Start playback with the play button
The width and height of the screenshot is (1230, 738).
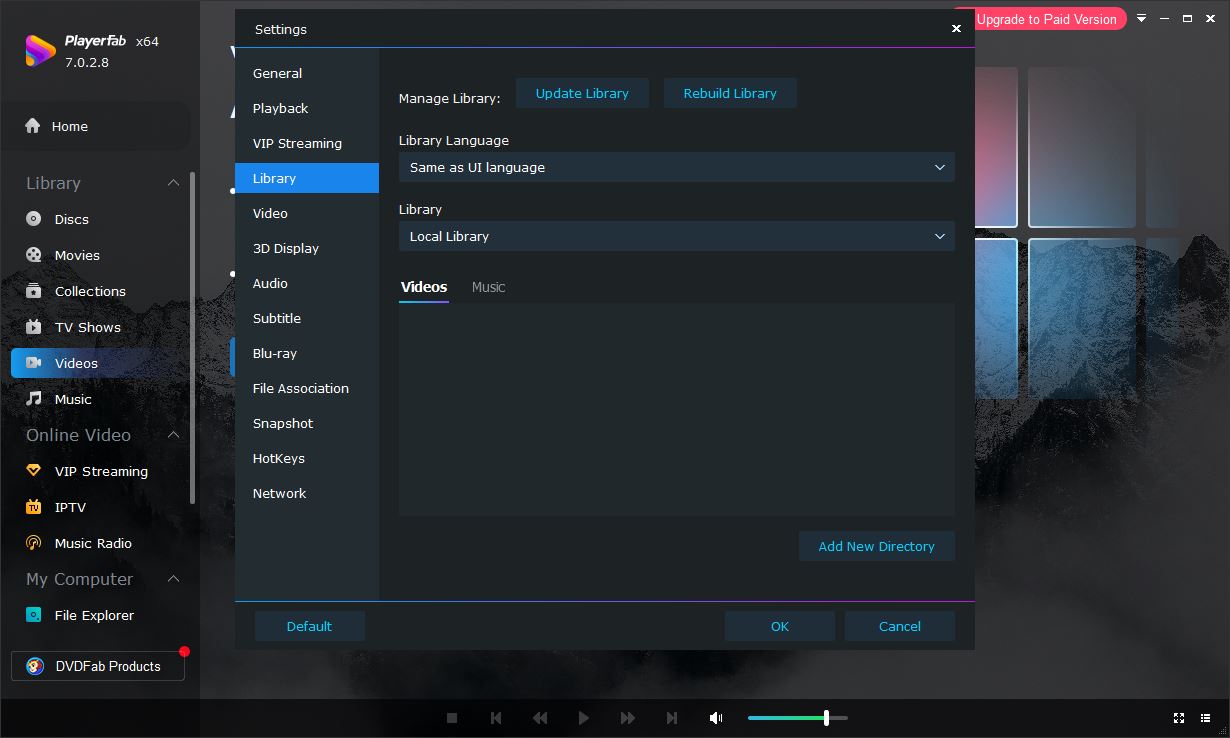pos(584,718)
